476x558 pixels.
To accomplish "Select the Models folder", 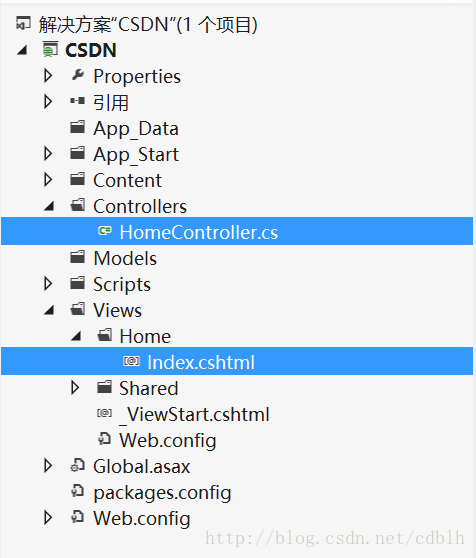I will tap(125, 258).
